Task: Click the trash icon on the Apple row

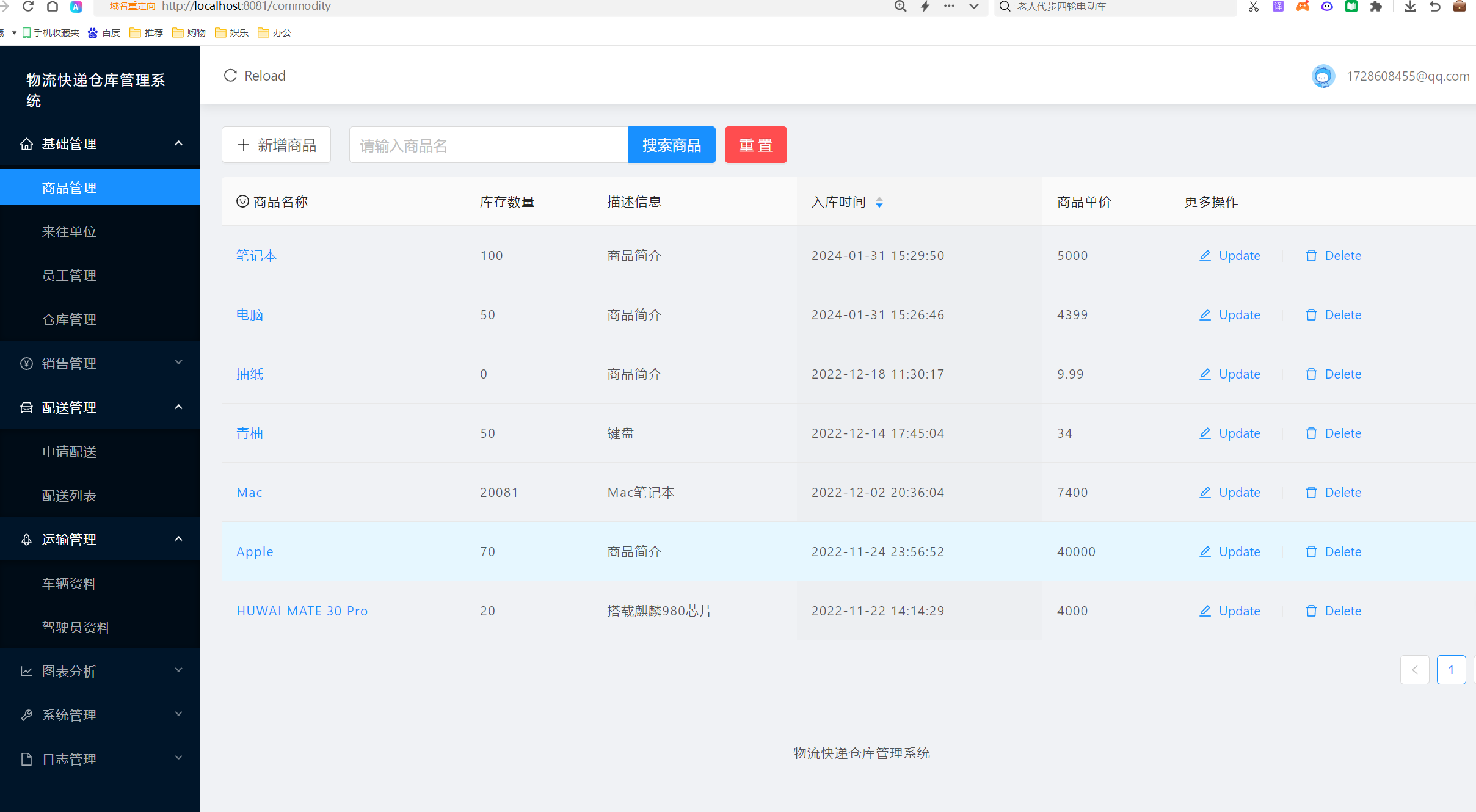Action: pos(1311,551)
